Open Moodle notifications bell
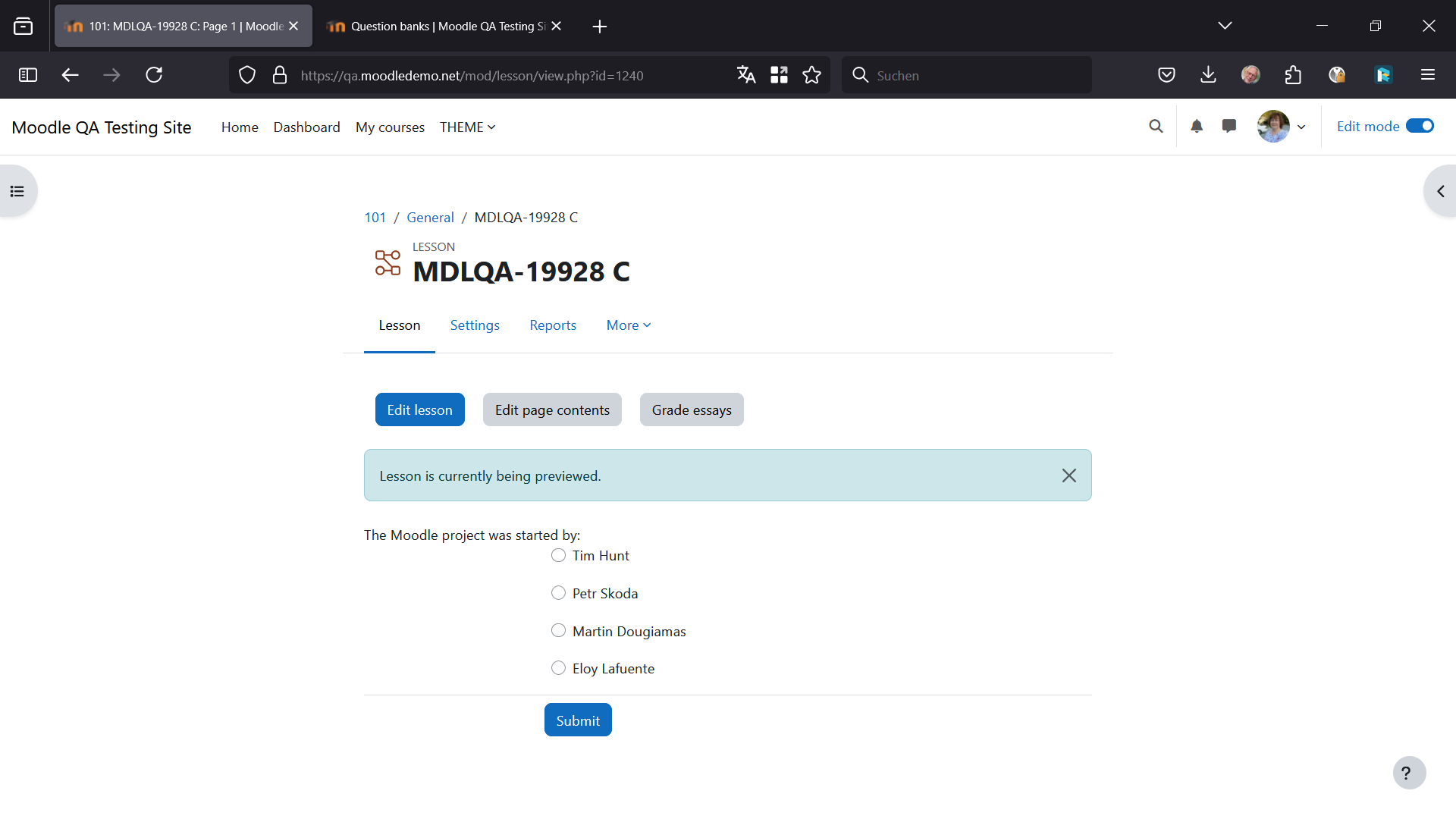Screen dimensions: 1456x819 pos(1197,127)
